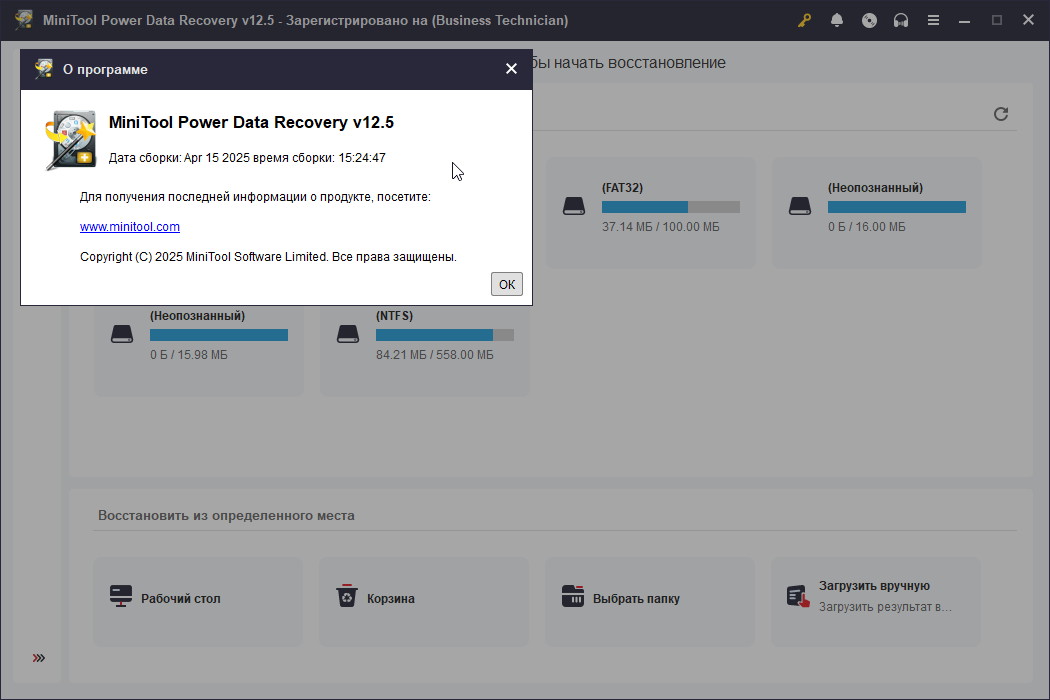Click the 'Выбрать папку' folder icon

pos(573,596)
